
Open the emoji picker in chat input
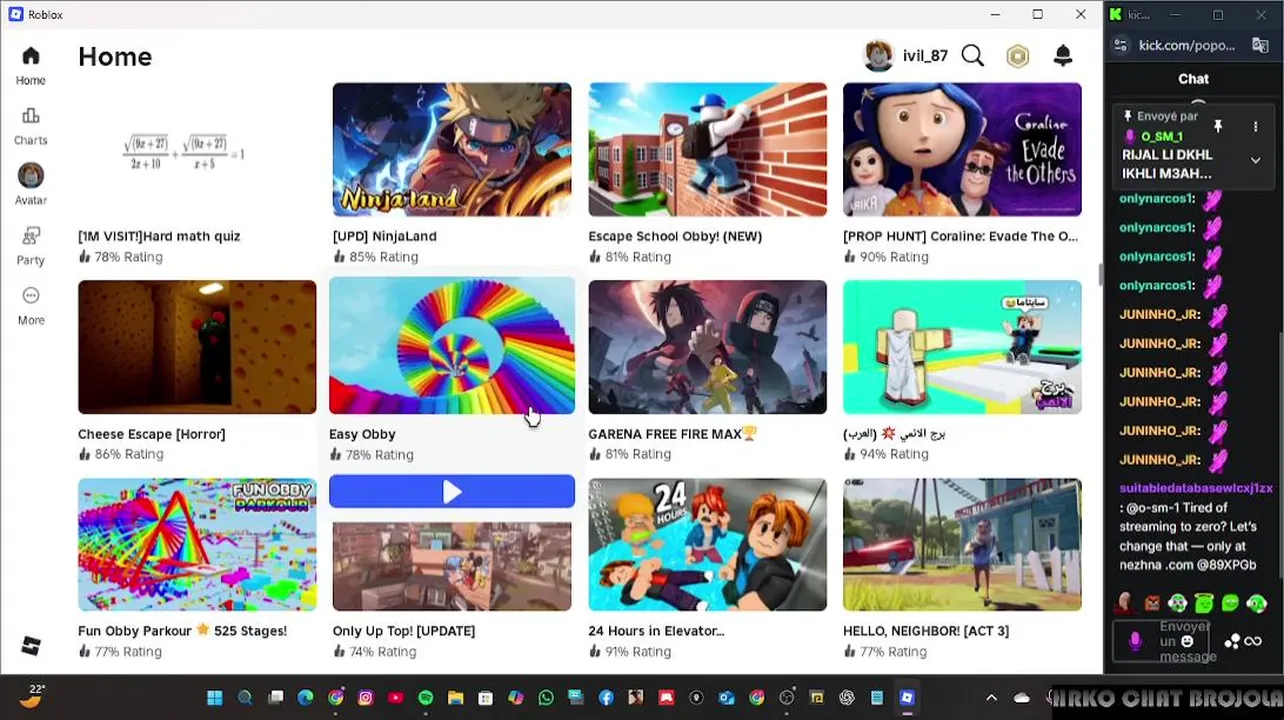pos(1188,641)
